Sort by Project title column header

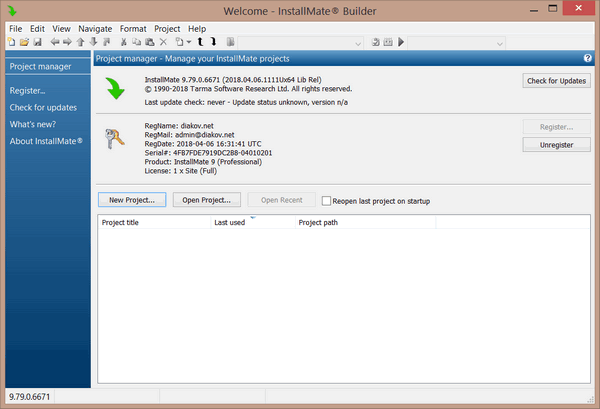point(154,222)
